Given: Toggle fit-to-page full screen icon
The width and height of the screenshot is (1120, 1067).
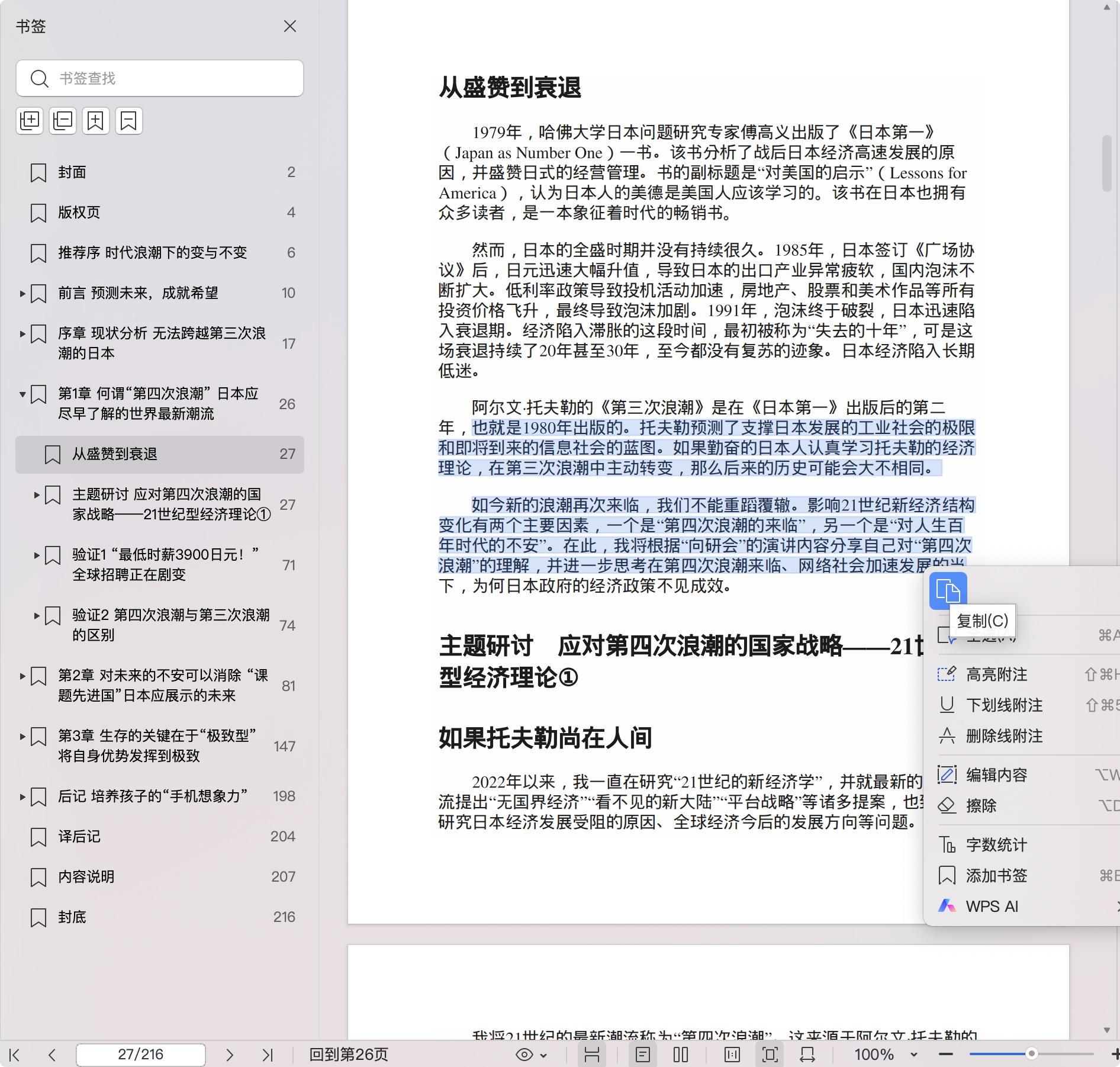Looking at the screenshot, I should [x=770, y=1055].
